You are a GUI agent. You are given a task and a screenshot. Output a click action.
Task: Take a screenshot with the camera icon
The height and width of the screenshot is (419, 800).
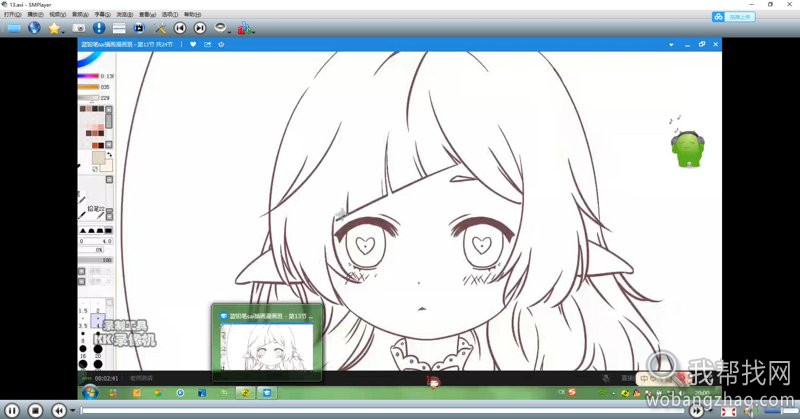(x=79, y=28)
